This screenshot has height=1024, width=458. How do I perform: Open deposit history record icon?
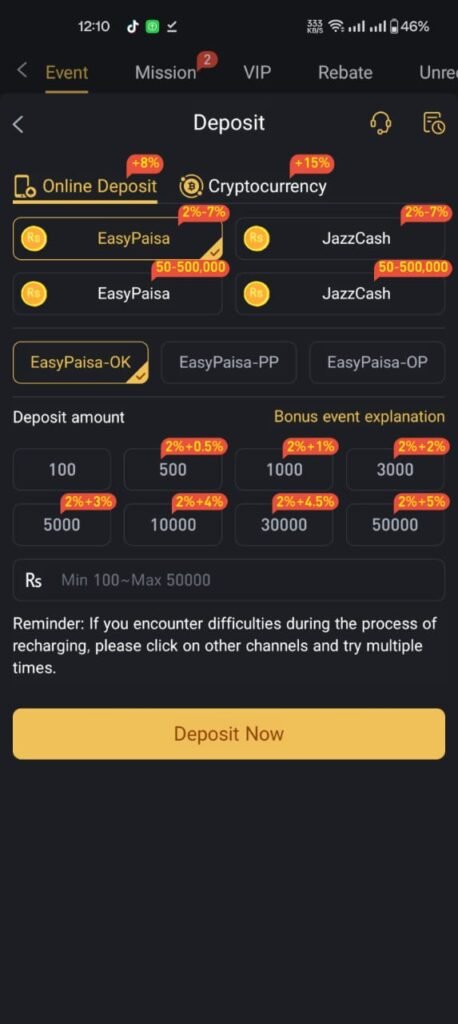pyautogui.click(x=434, y=122)
